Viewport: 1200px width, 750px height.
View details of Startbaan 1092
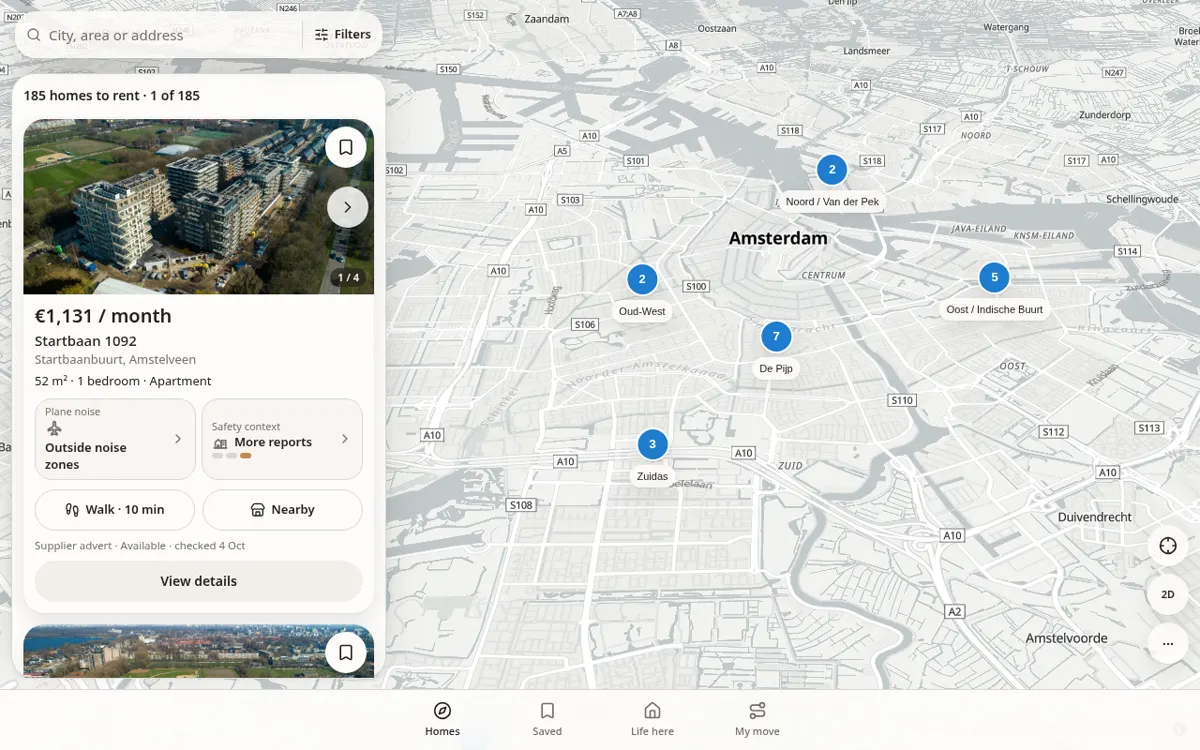[x=199, y=581]
